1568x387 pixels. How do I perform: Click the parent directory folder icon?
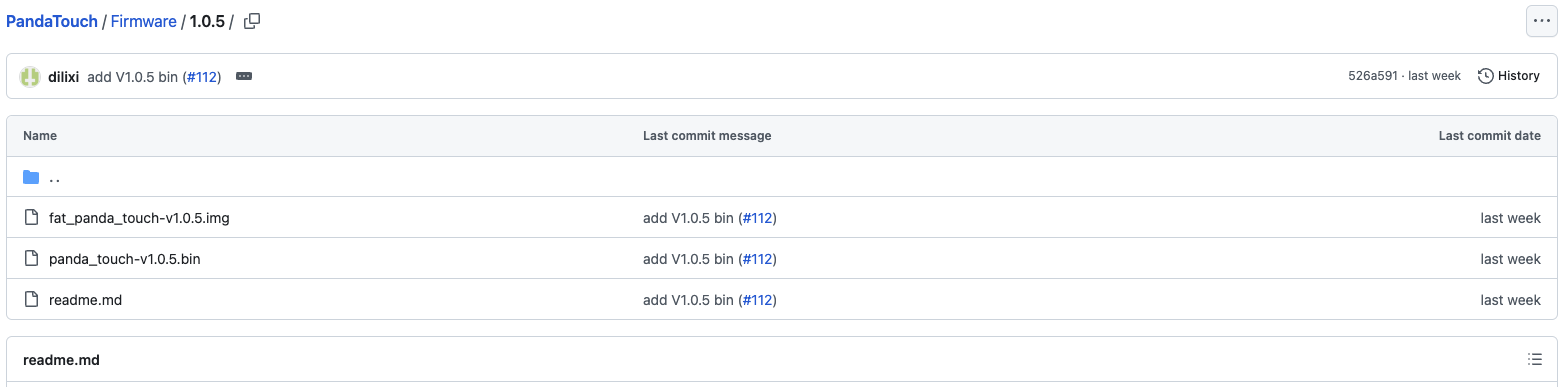31,177
